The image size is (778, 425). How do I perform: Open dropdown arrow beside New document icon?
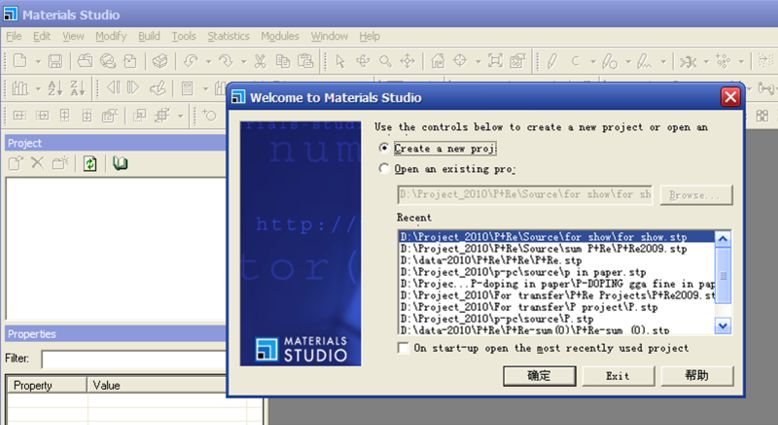38,61
